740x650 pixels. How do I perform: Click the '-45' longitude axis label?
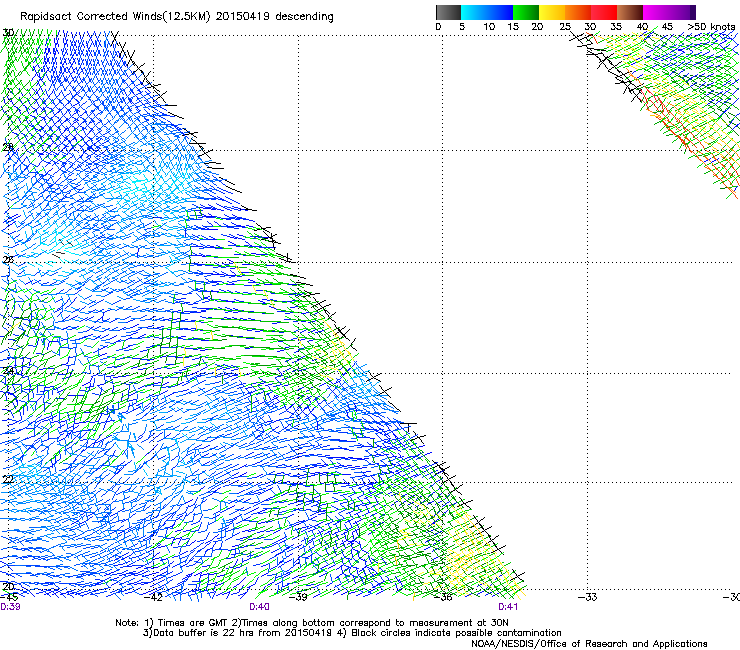point(9,597)
